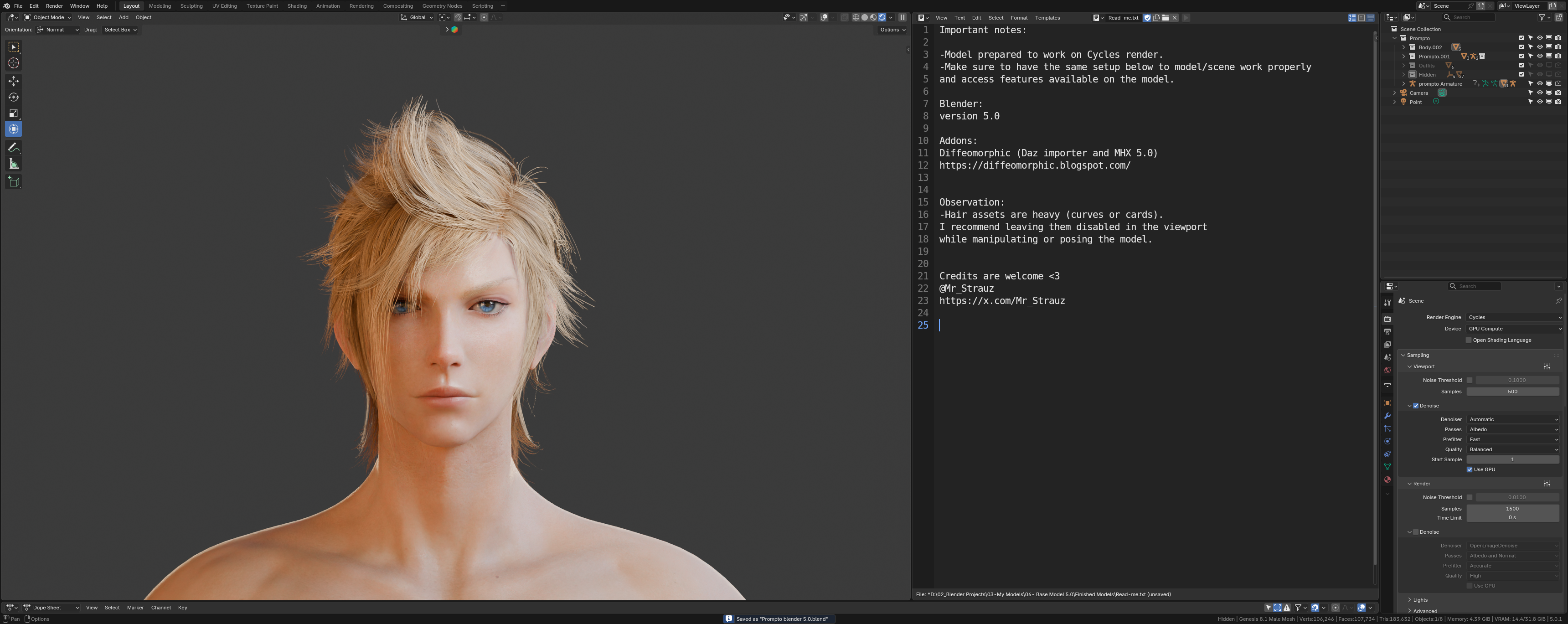Click the Read-me.txt text name field
The height and width of the screenshot is (624, 1568).
click(x=1124, y=18)
